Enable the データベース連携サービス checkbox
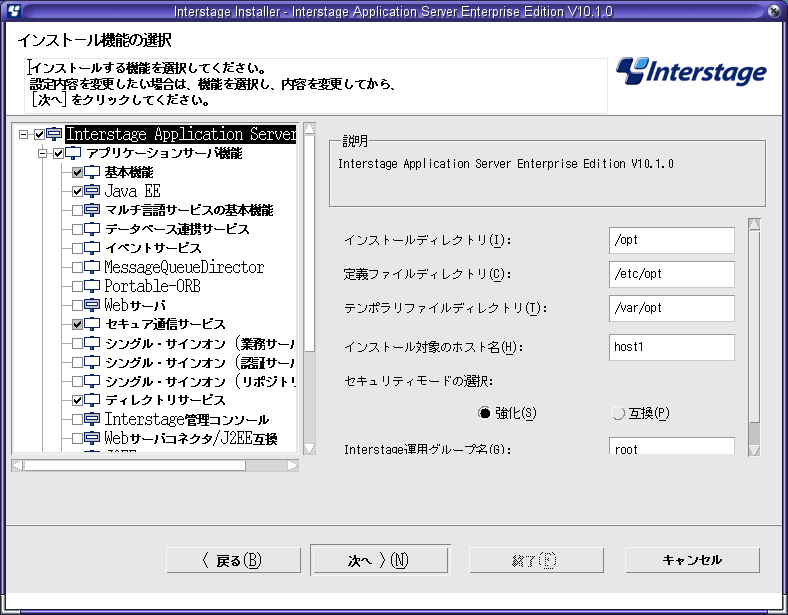Viewport: 788px width, 615px height. pyautogui.click(x=77, y=229)
